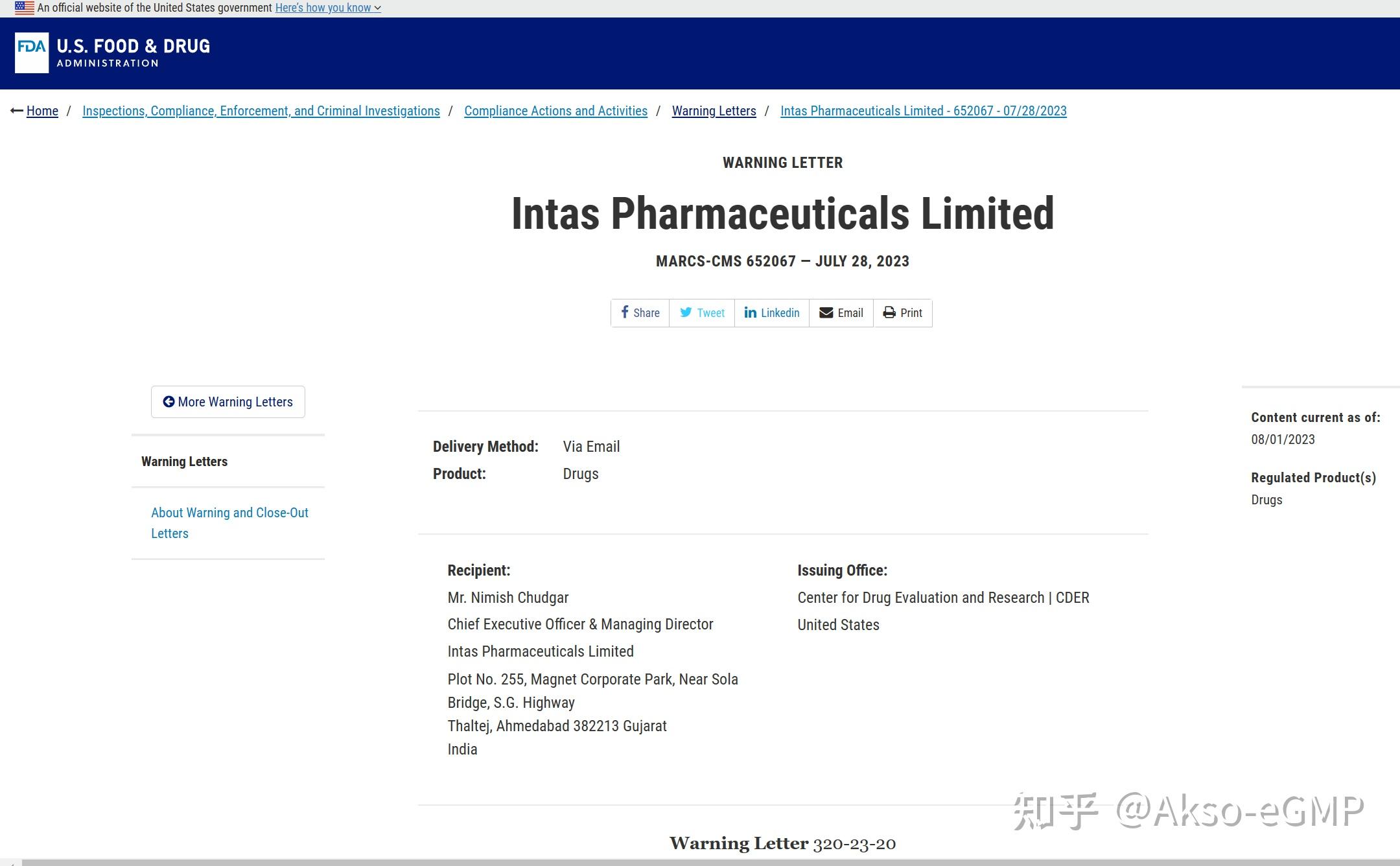Click the LinkedIn icon
Viewport: 1400px width, 866px height.
pos(750,312)
